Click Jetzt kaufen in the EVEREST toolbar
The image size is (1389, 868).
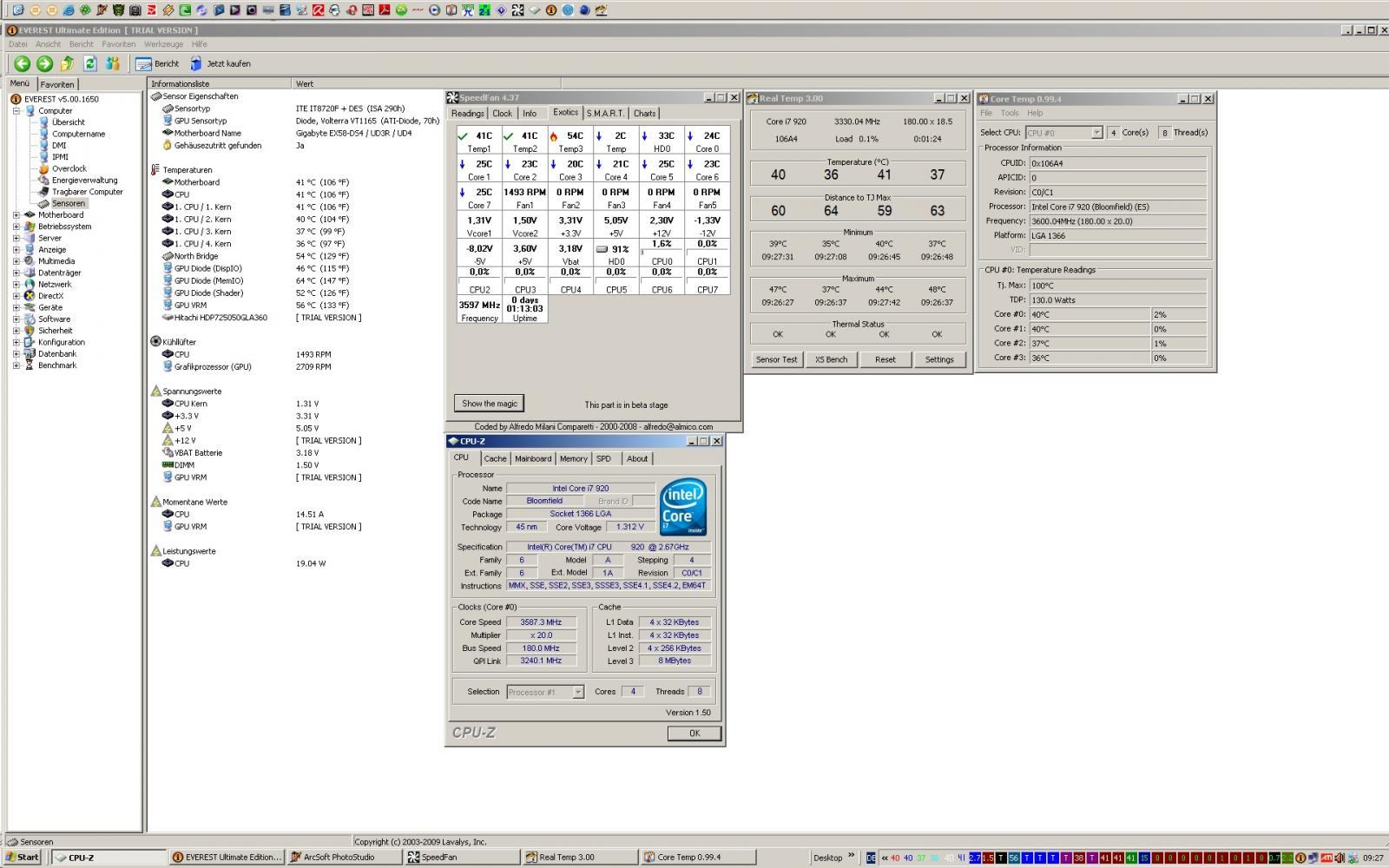221,63
